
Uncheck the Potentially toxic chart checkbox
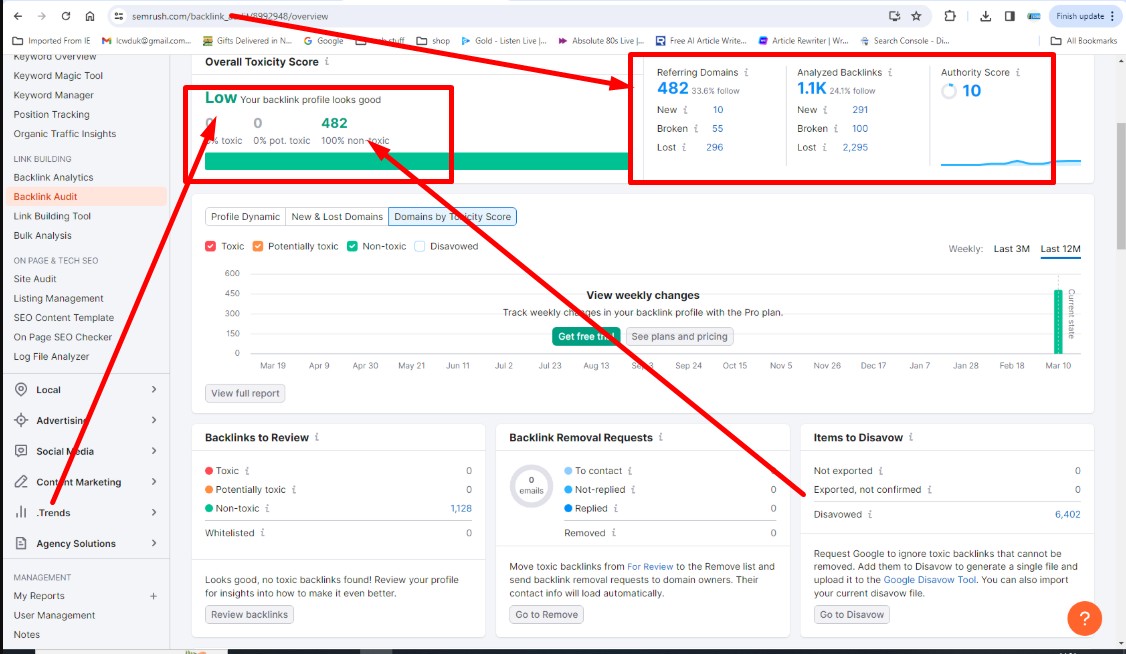(x=258, y=246)
